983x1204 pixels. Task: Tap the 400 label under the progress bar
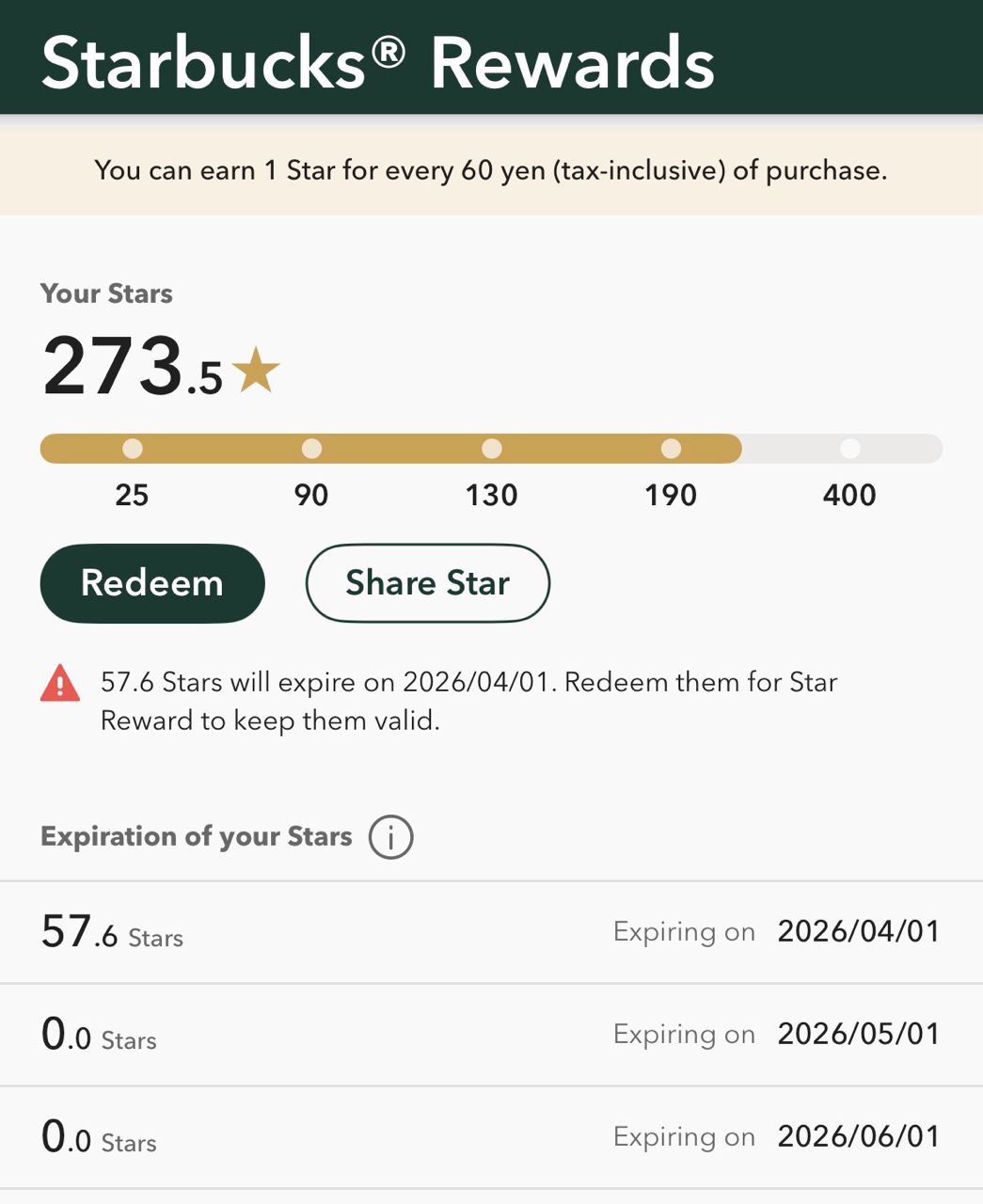coord(849,495)
